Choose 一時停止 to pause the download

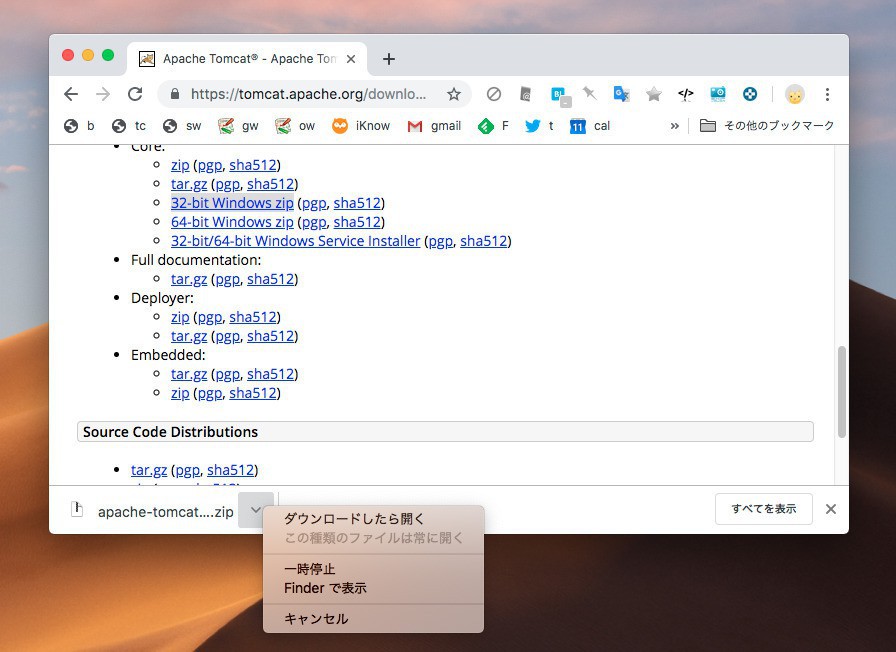tap(374, 569)
